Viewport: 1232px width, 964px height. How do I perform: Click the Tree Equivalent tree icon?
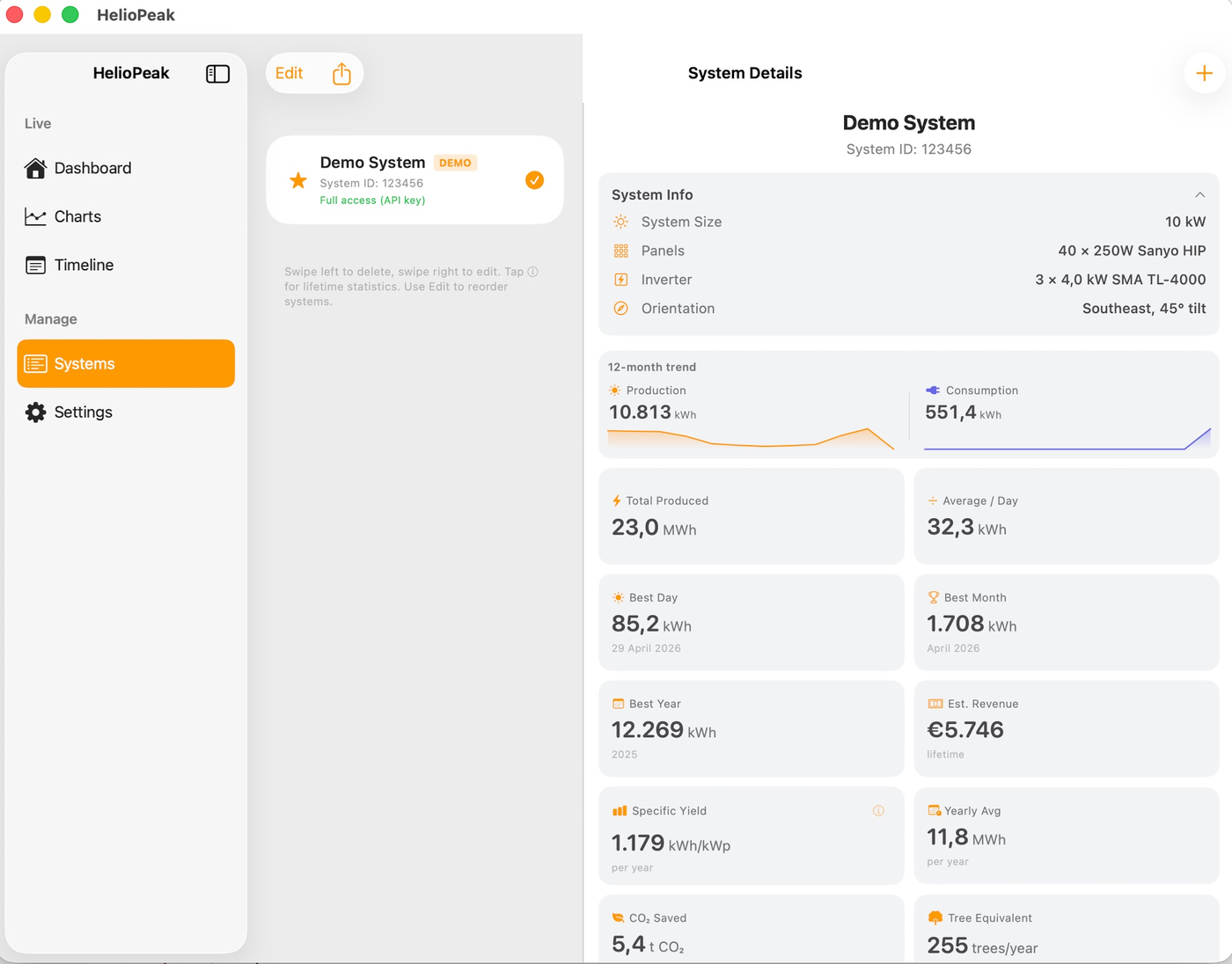tap(935, 917)
